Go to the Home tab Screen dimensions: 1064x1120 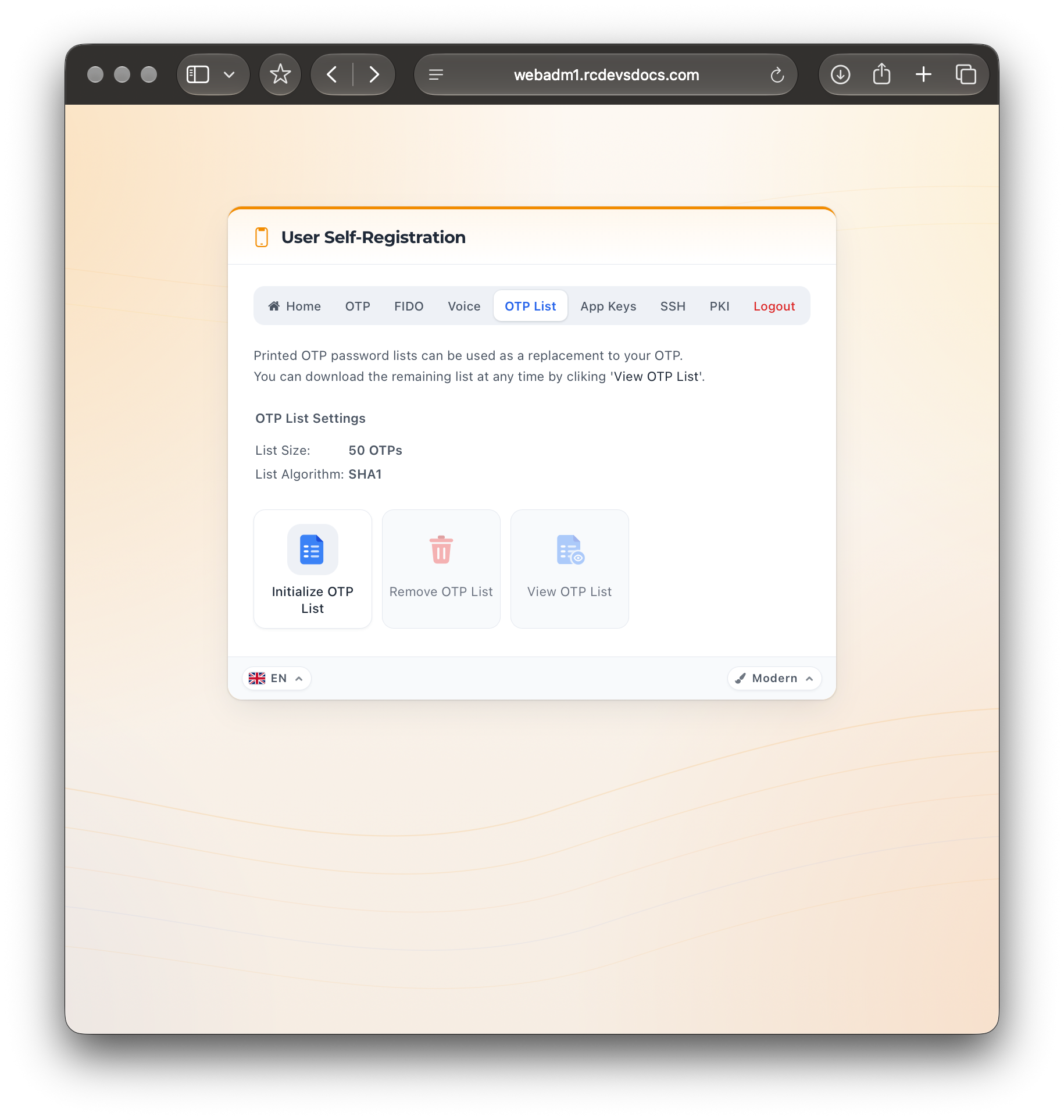(295, 306)
